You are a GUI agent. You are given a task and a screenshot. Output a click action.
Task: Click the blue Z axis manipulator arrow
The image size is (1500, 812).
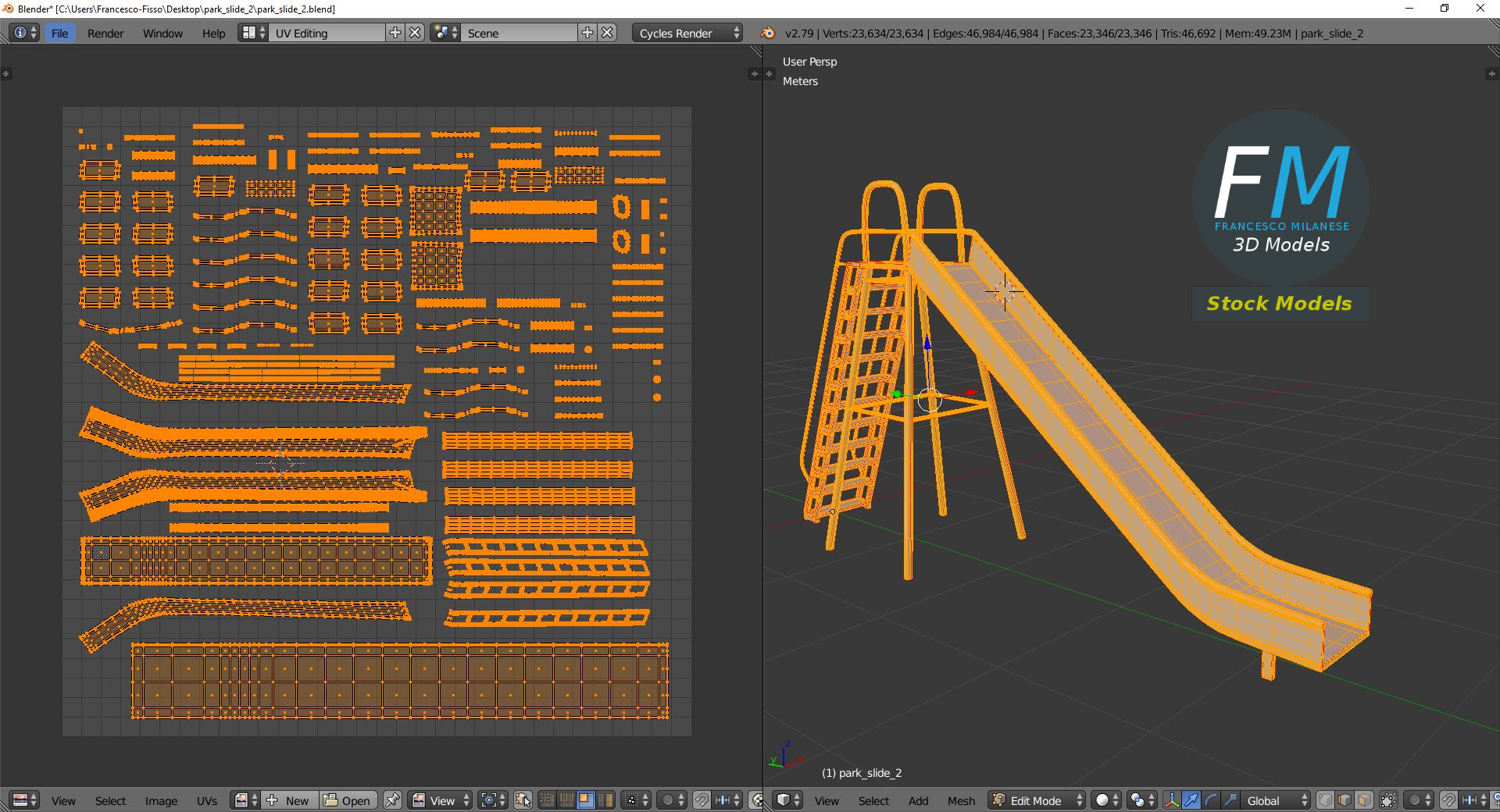pyautogui.click(x=927, y=342)
